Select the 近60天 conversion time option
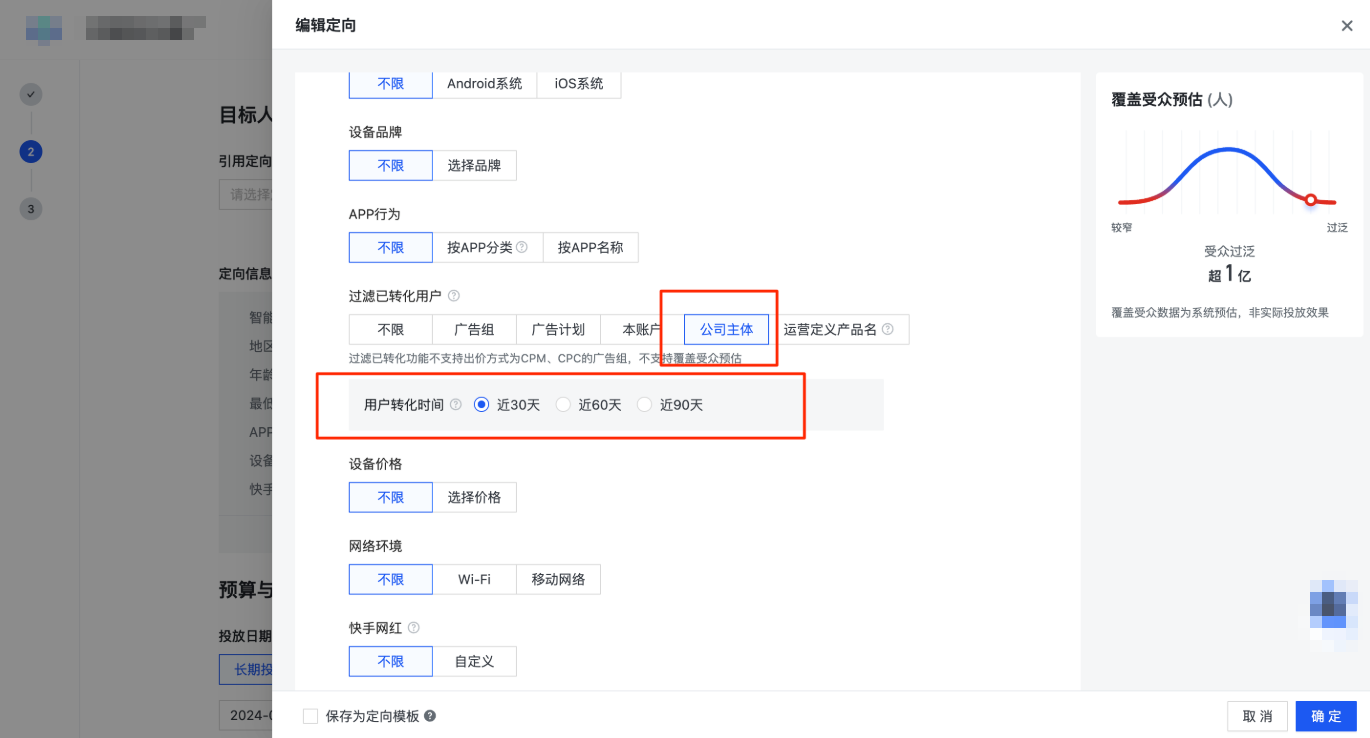This screenshot has height=738, width=1370. pyautogui.click(x=564, y=404)
